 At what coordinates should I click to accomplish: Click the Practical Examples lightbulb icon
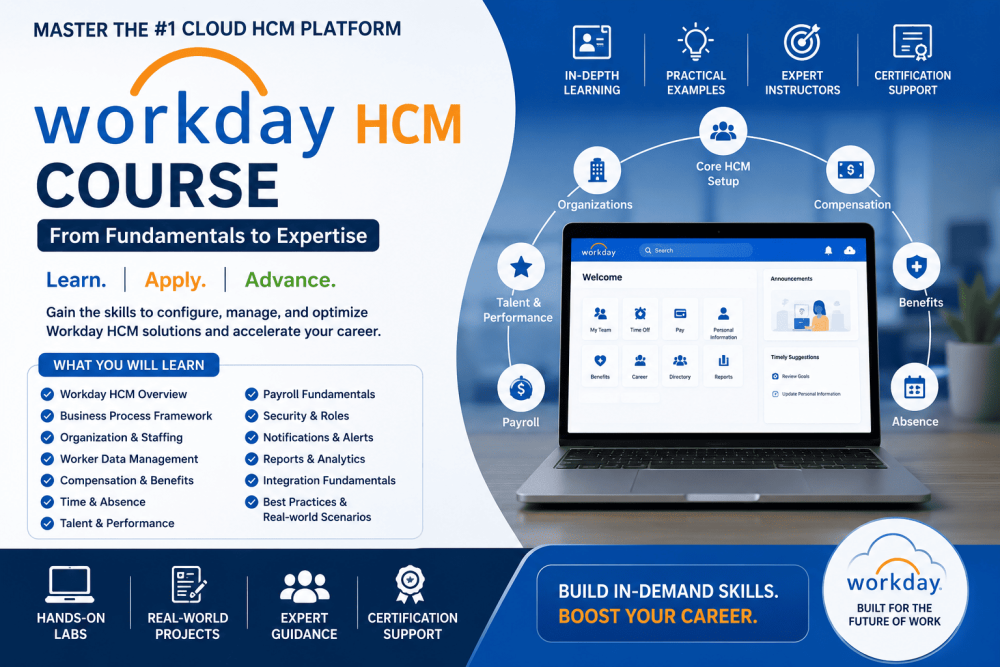click(x=695, y=42)
